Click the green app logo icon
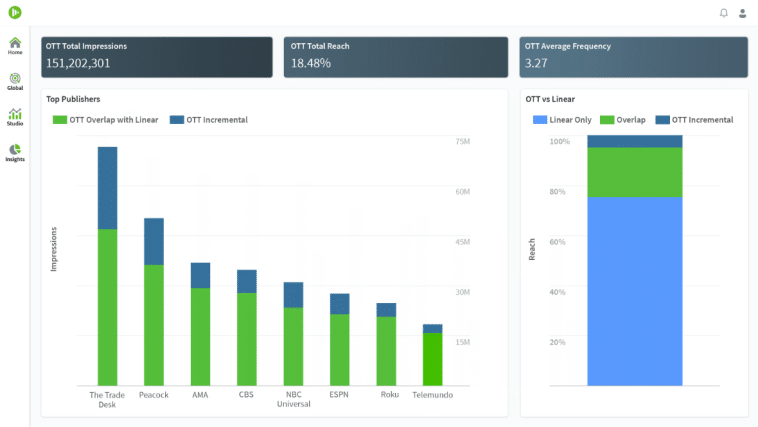The width and height of the screenshot is (758, 427). click(x=15, y=12)
